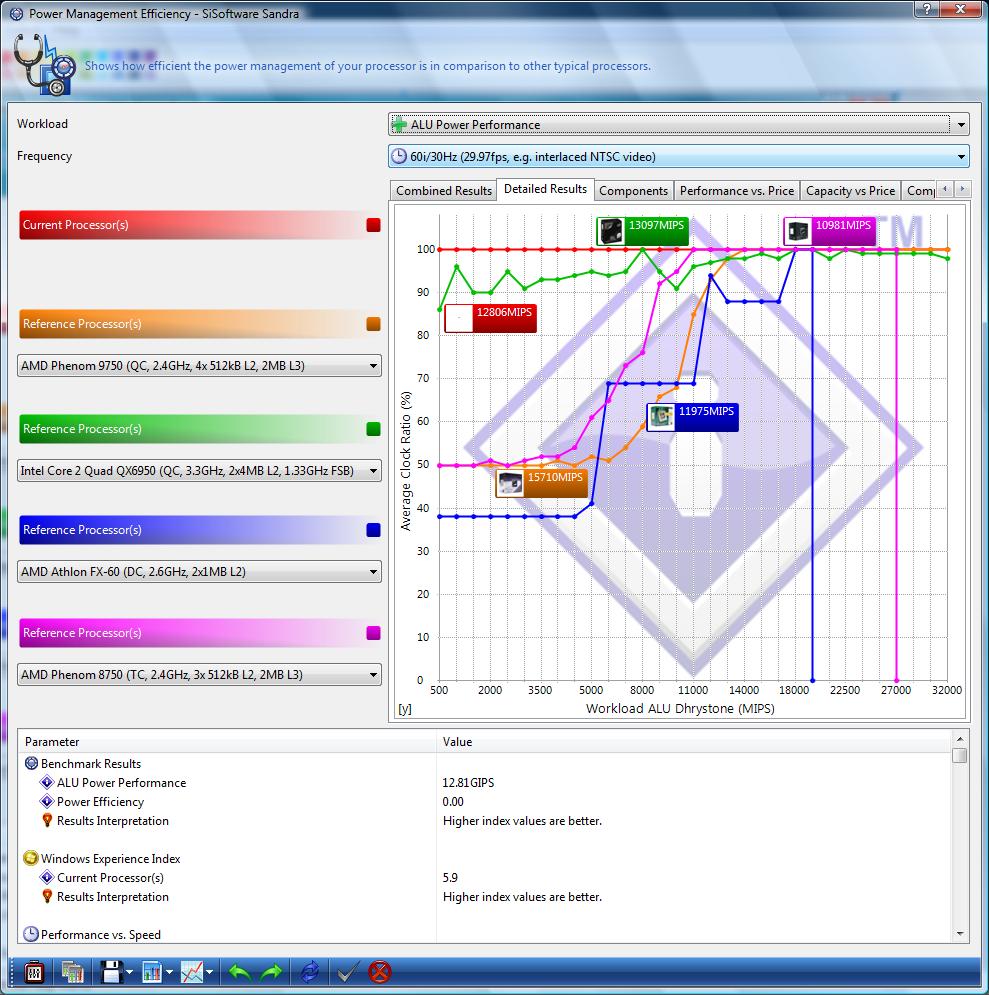Click the Power Efficiency diamond icon
The height and width of the screenshot is (995, 989).
pos(47,801)
